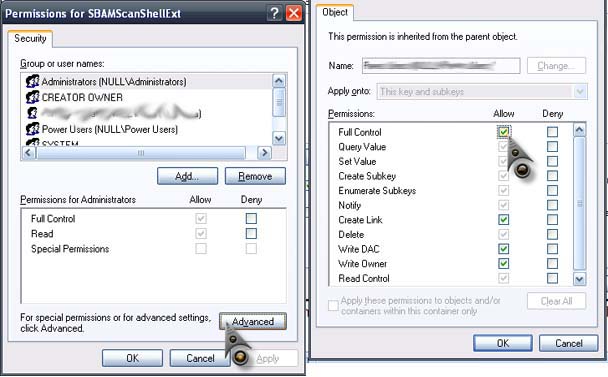Click Cancel in the Permissions dialog

200,358
